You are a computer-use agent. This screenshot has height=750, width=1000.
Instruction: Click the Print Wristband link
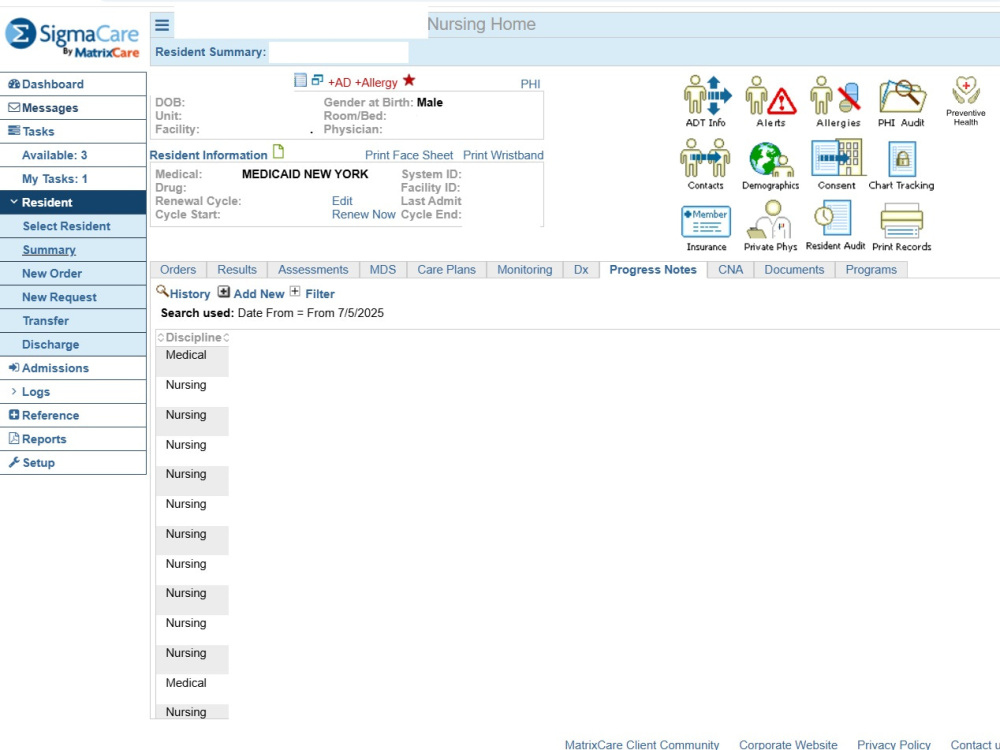[x=503, y=155]
